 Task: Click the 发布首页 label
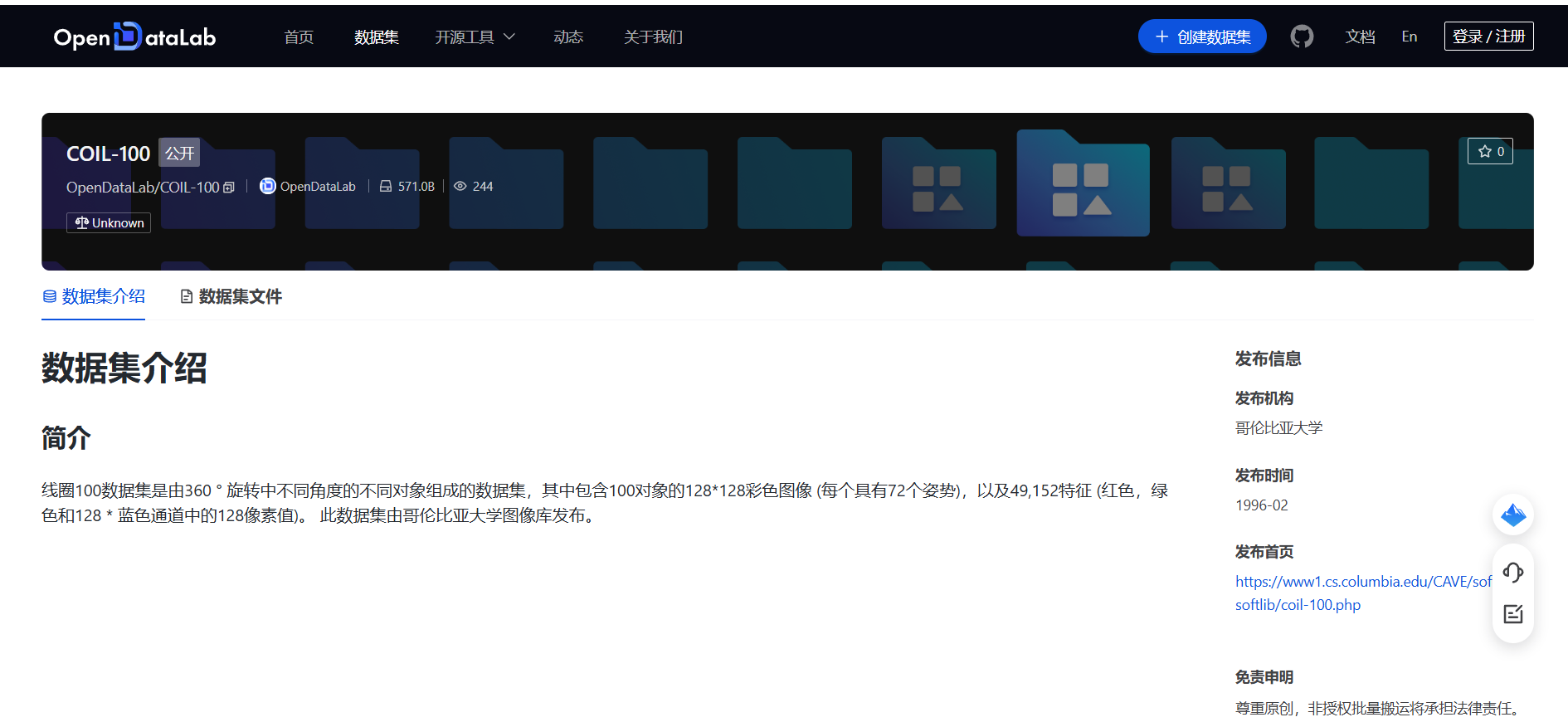pyautogui.click(x=1264, y=552)
